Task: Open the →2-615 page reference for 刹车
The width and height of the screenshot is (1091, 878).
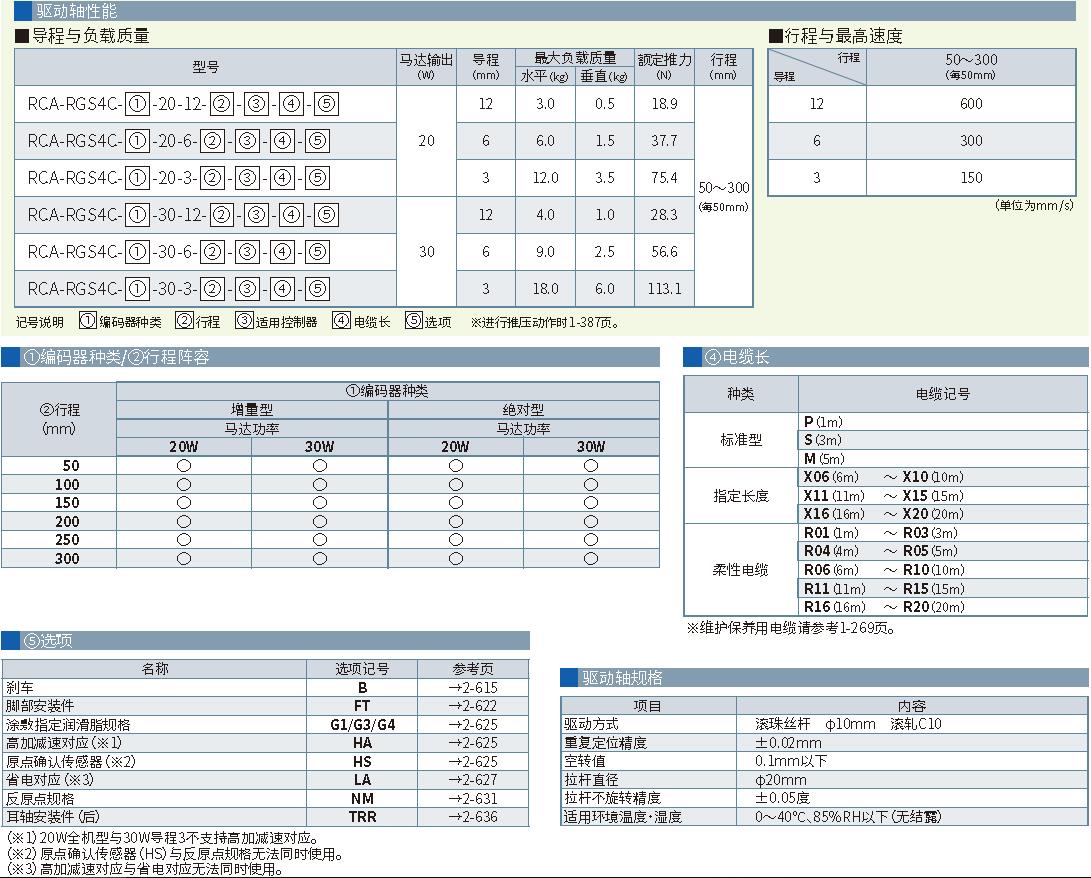Action: pos(473,688)
